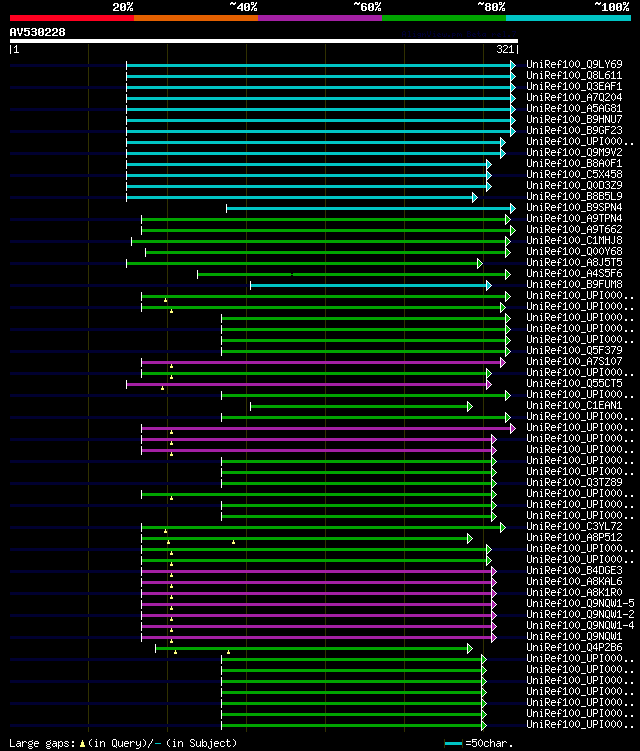Open hit UniRef100_A9TPN4
This screenshot has width=640, height=751.
574,218
